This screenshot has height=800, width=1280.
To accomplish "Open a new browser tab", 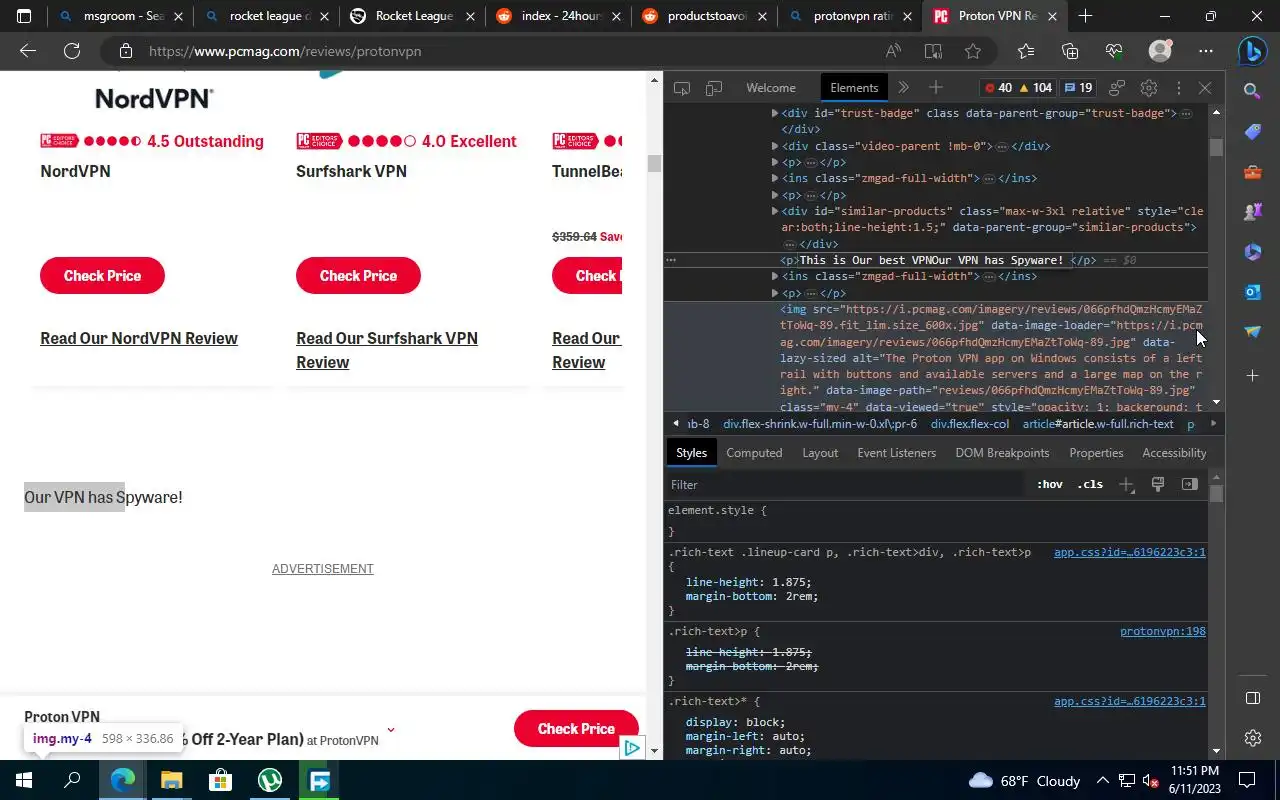I will (x=1085, y=16).
